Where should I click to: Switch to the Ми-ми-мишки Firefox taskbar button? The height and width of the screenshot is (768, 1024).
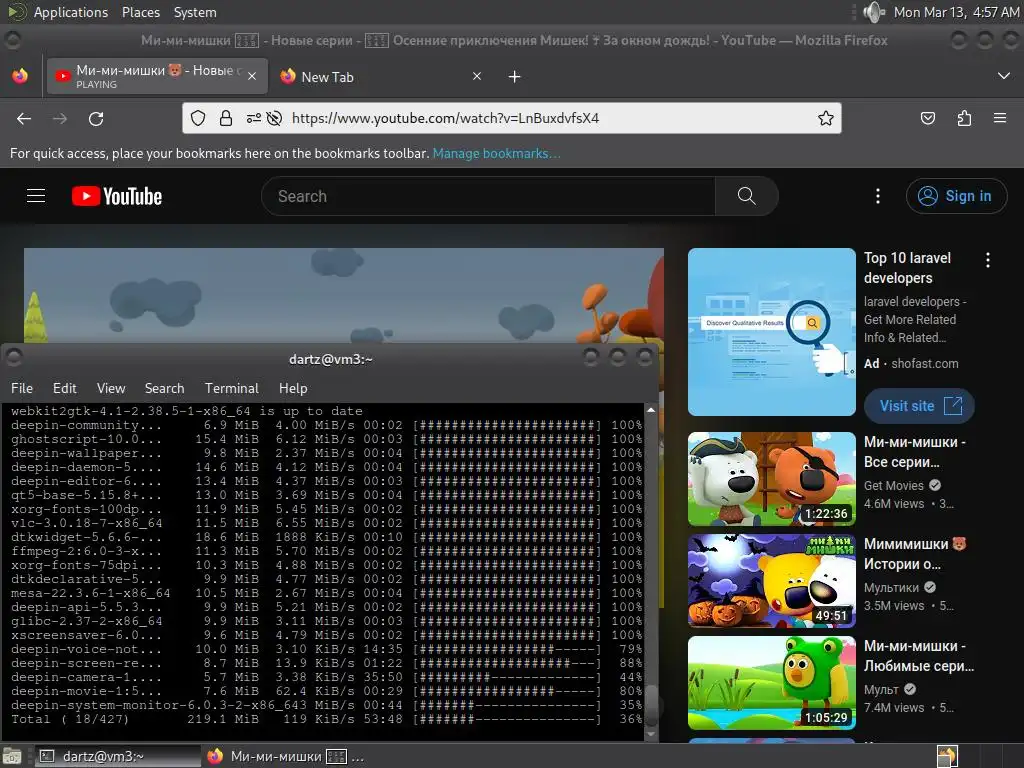click(285, 756)
